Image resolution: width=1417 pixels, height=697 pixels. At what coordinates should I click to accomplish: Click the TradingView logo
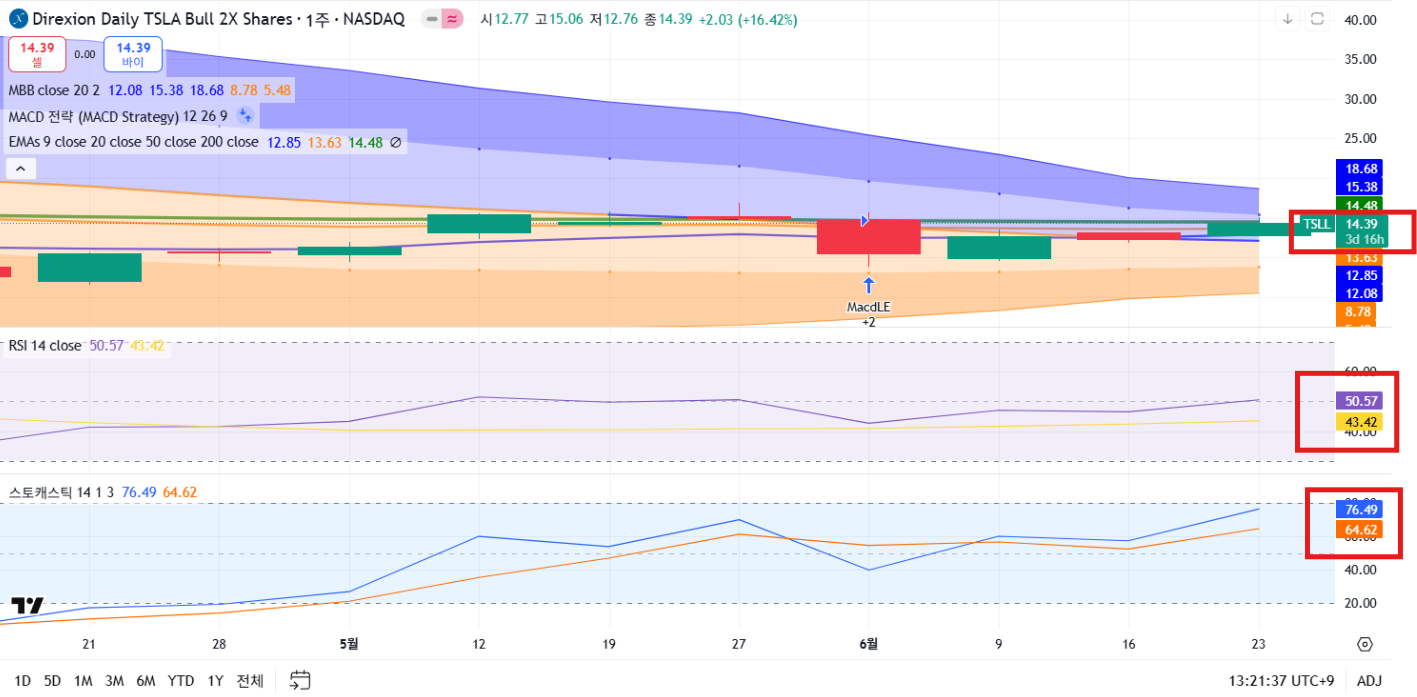(27, 606)
